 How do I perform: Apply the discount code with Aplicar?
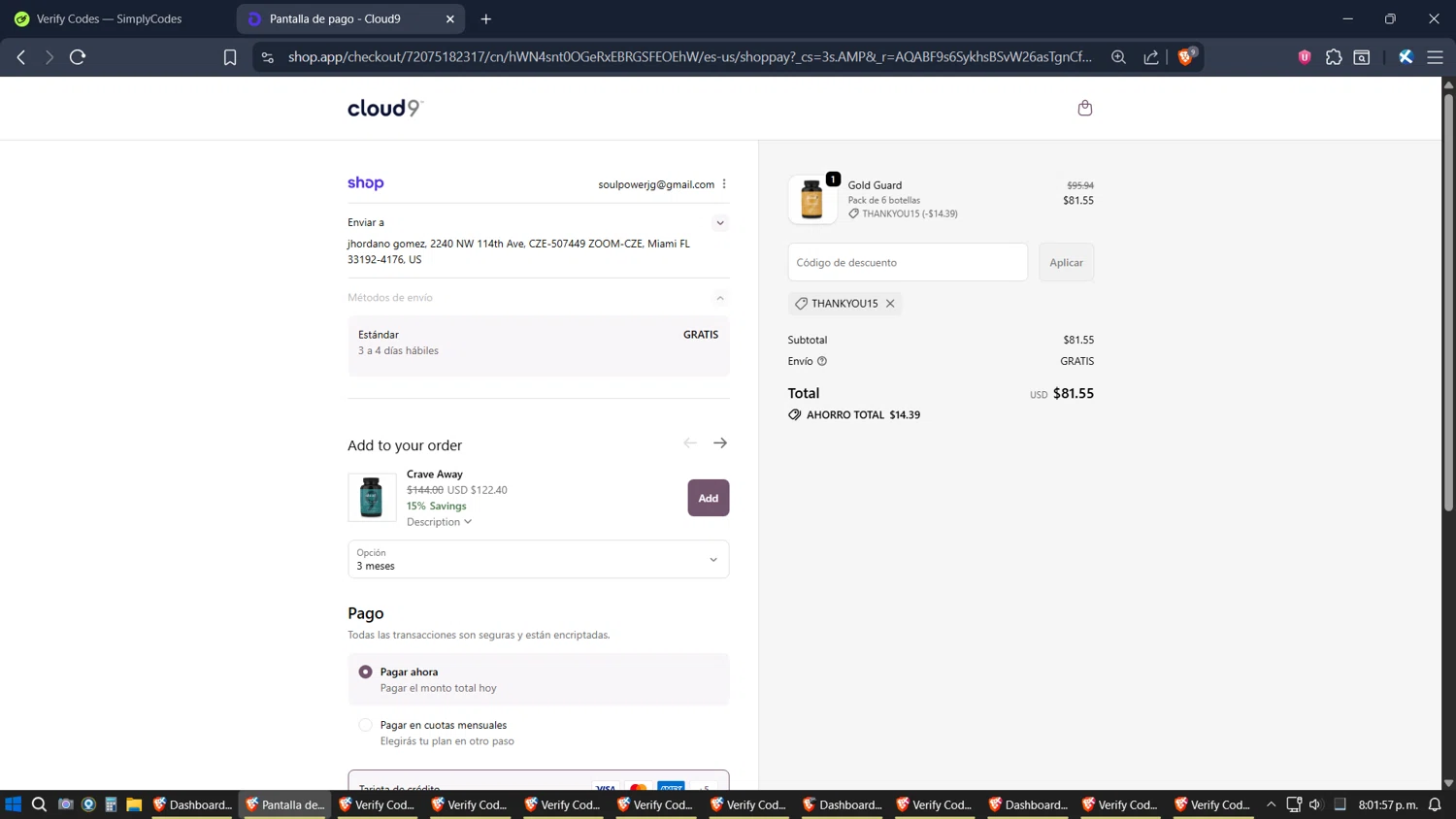[x=1066, y=263]
